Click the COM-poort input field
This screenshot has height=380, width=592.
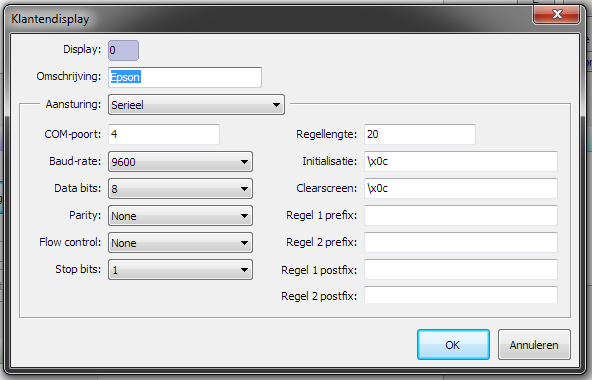coord(164,134)
